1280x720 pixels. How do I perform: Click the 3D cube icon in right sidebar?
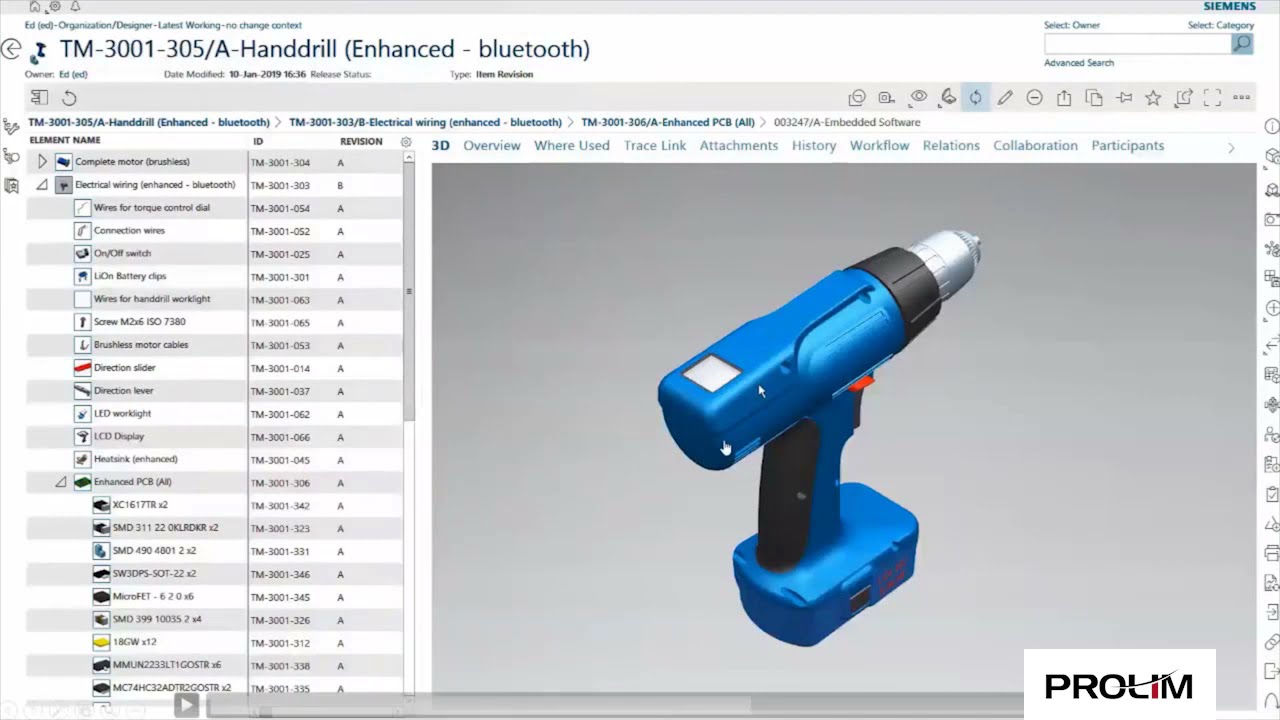[x=1272, y=156]
